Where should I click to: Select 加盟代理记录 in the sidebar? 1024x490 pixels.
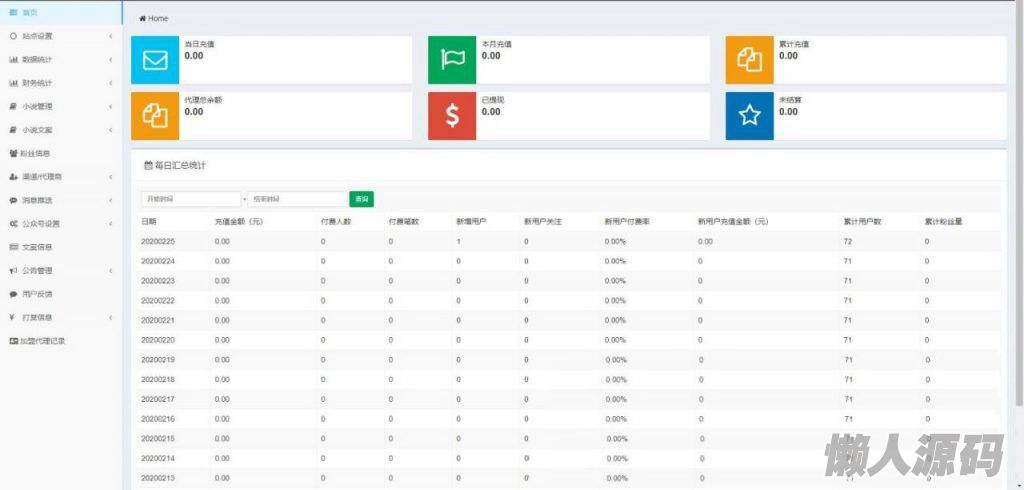[x=42, y=341]
